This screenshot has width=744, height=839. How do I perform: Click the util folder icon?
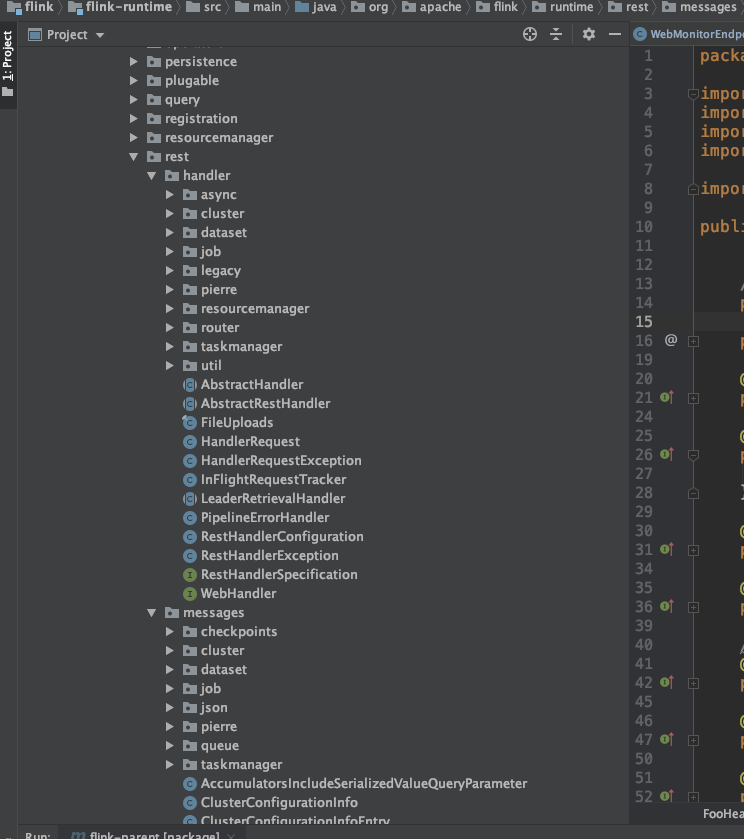click(x=190, y=365)
